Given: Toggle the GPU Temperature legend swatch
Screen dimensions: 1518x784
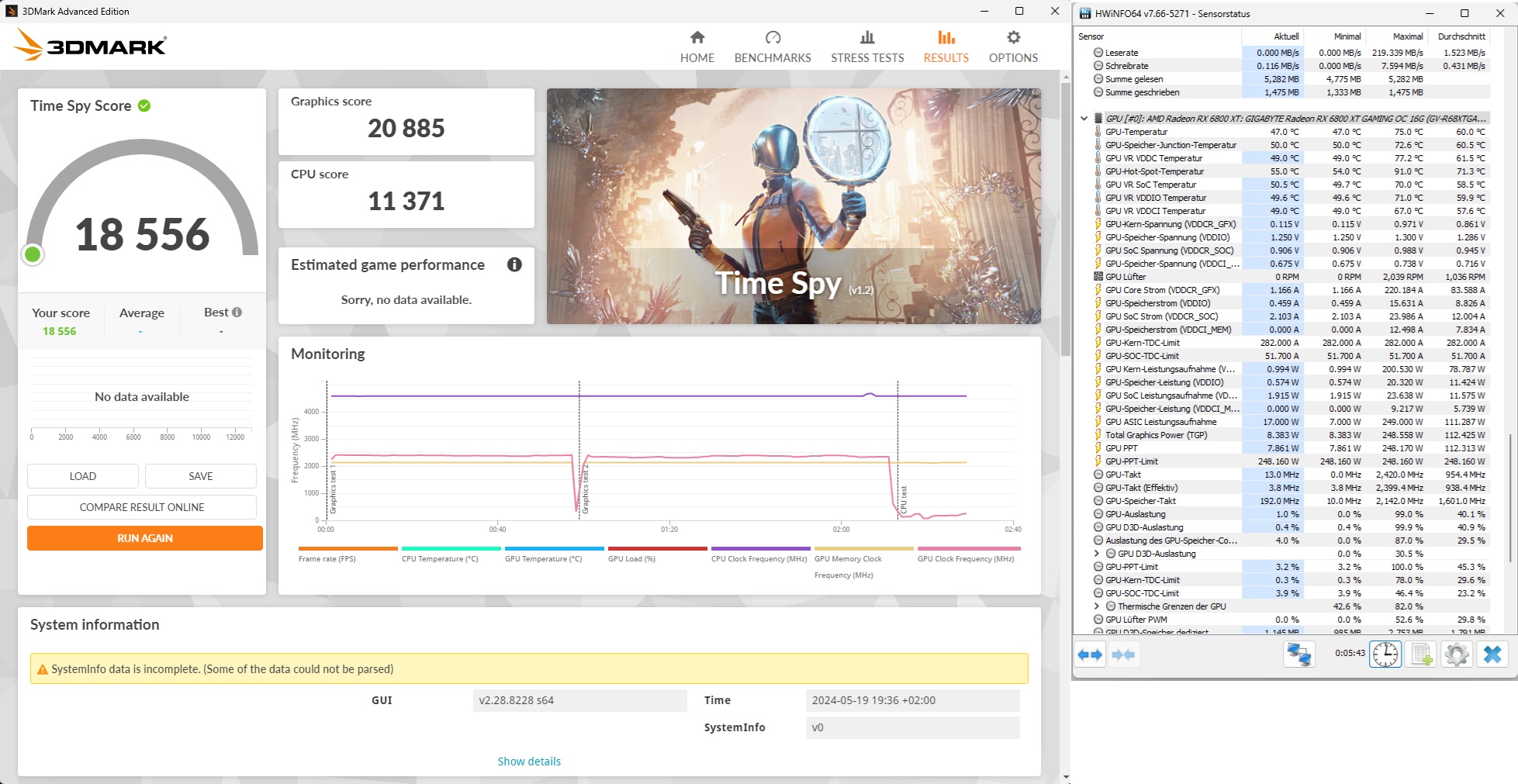Looking at the screenshot, I should [x=554, y=548].
